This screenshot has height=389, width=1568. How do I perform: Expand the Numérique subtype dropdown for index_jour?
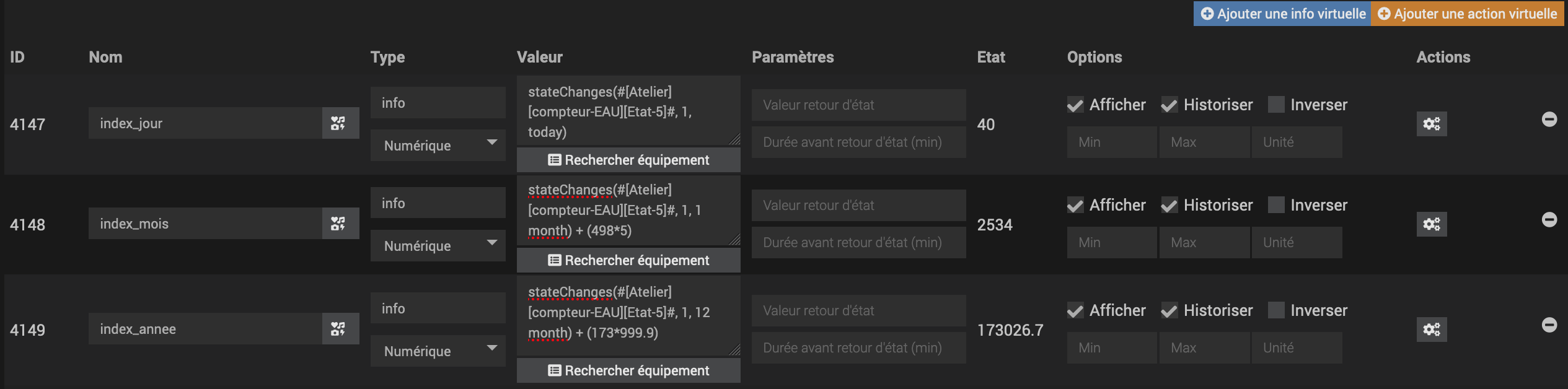coord(438,146)
